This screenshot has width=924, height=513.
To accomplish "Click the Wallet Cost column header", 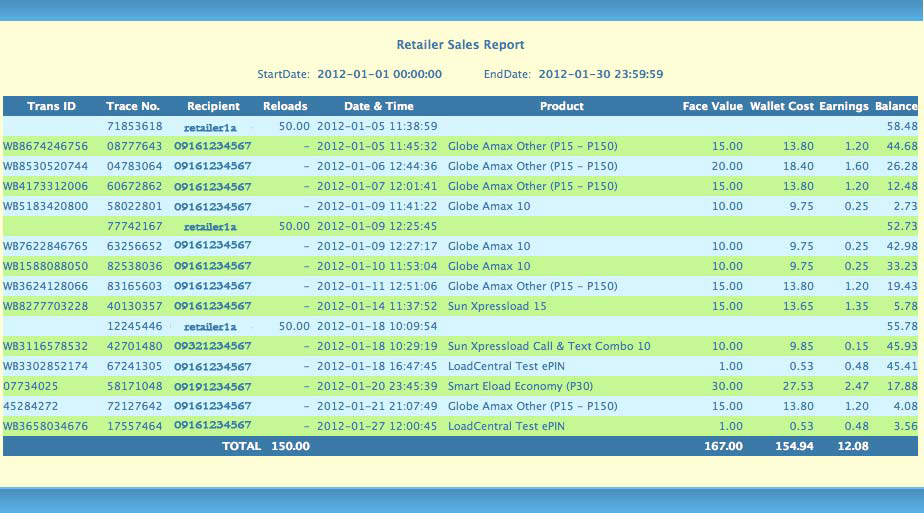I will 781,106.
